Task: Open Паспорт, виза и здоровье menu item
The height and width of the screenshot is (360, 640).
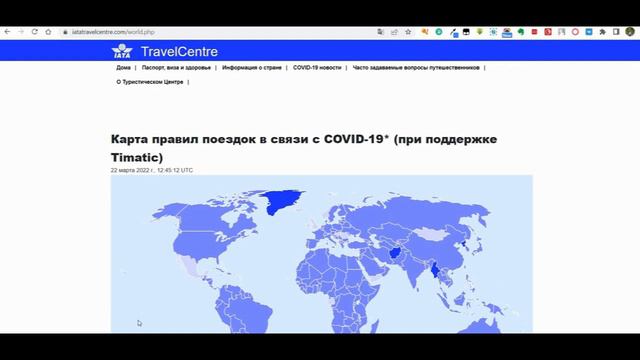Action: [176, 68]
